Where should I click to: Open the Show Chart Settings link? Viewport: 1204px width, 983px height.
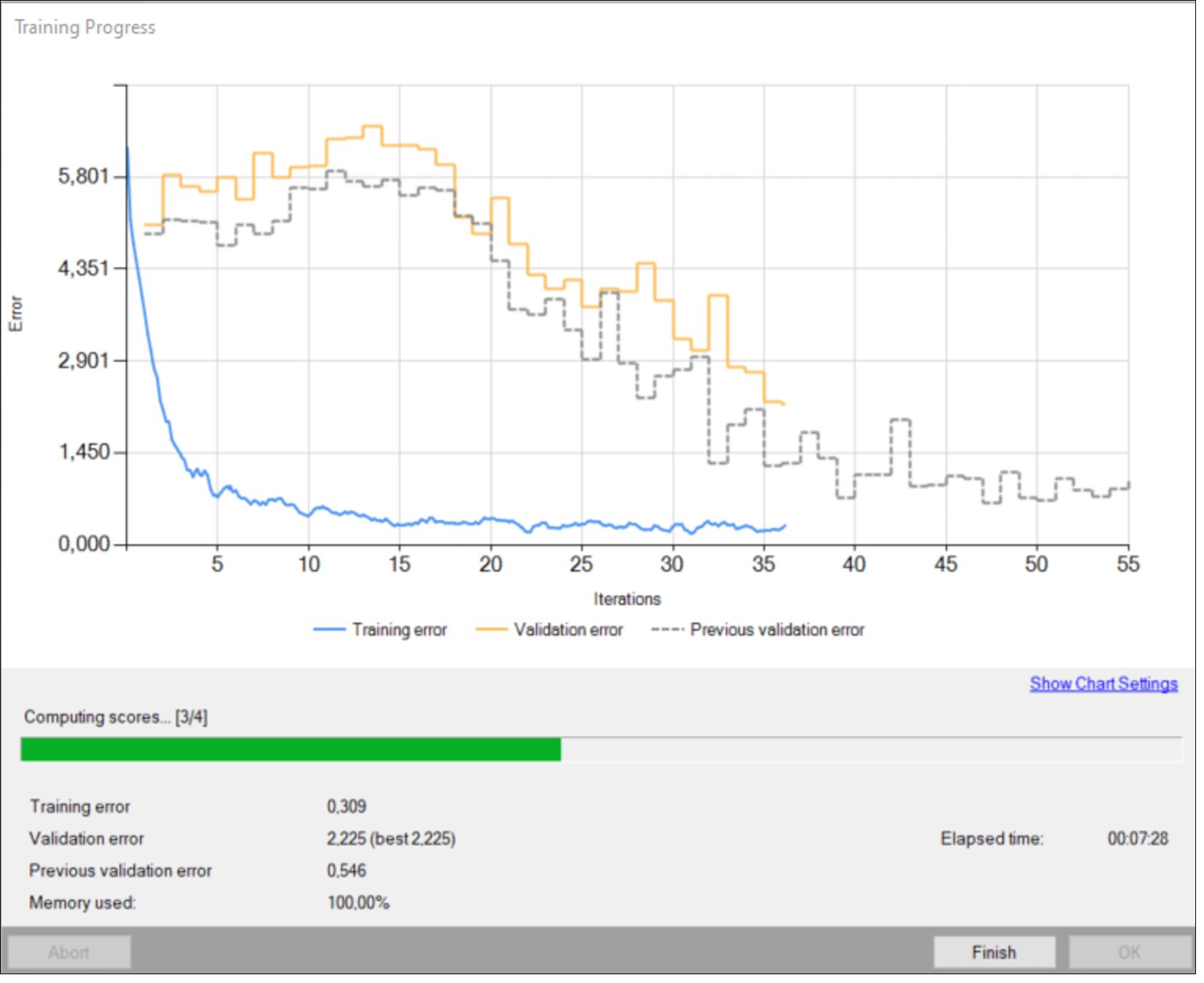(x=1103, y=684)
